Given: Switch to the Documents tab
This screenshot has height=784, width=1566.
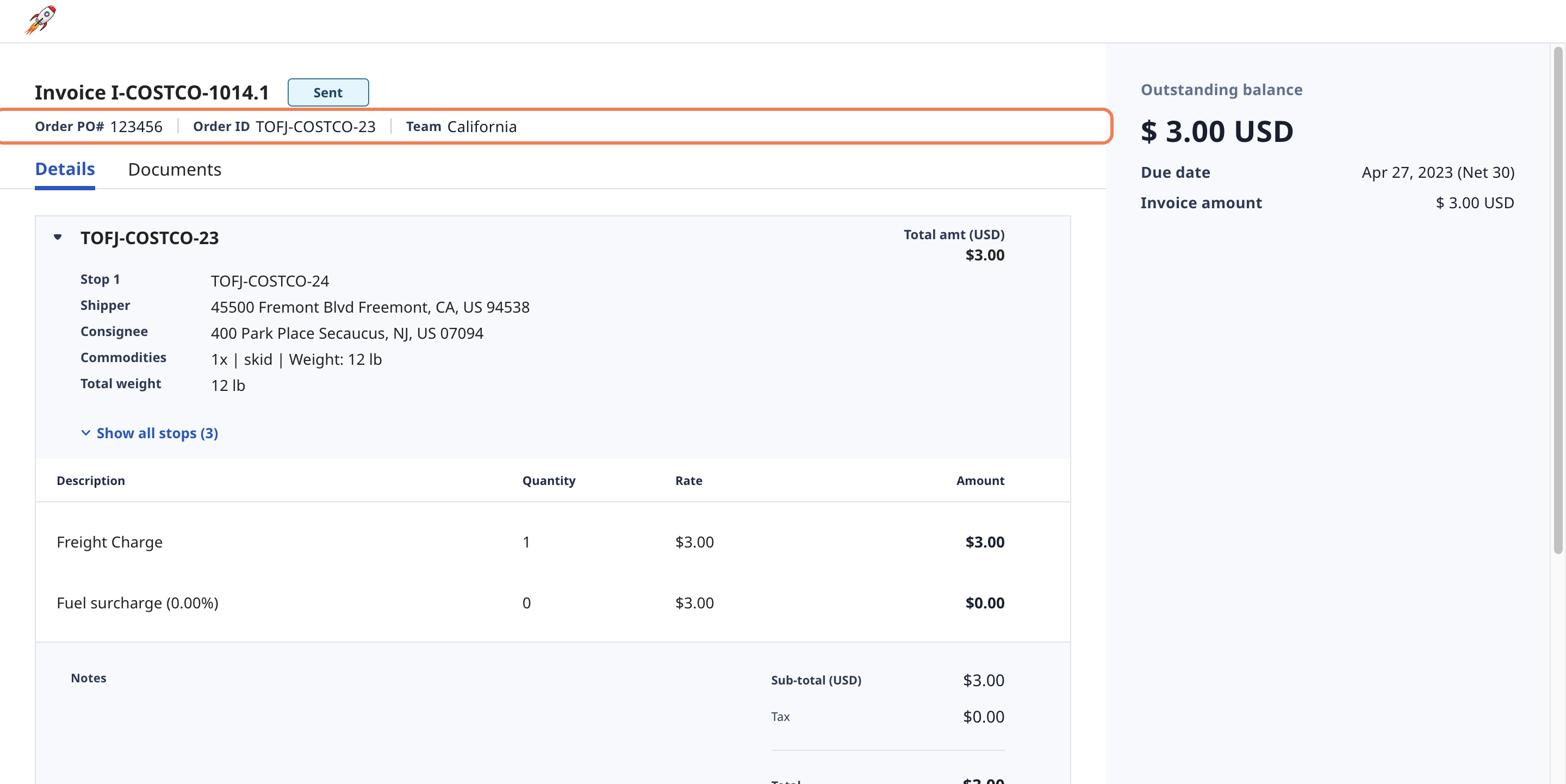Looking at the screenshot, I should point(175,170).
